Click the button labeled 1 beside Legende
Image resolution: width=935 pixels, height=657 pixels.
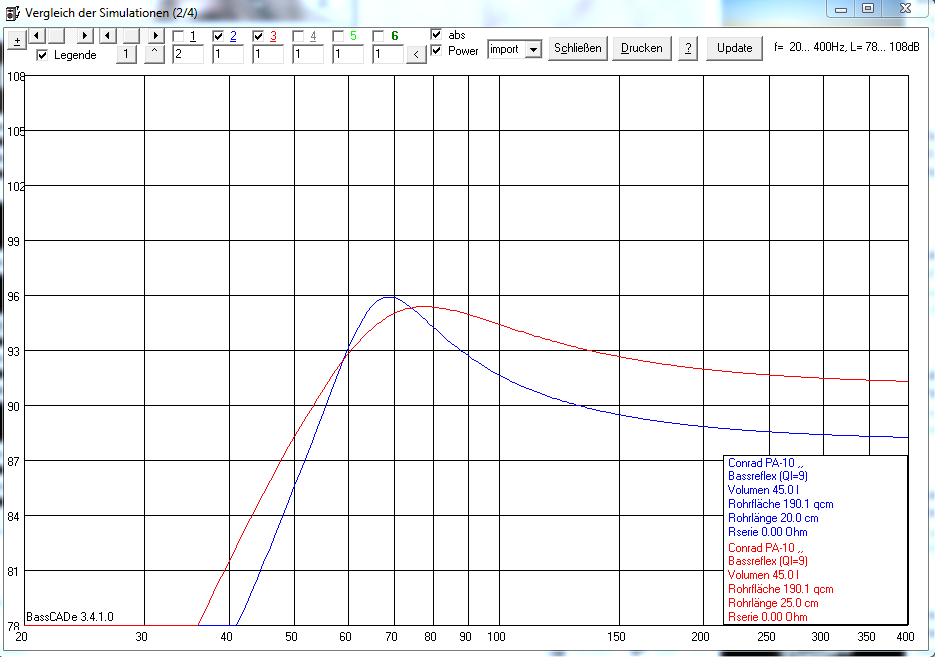point(126,54)
